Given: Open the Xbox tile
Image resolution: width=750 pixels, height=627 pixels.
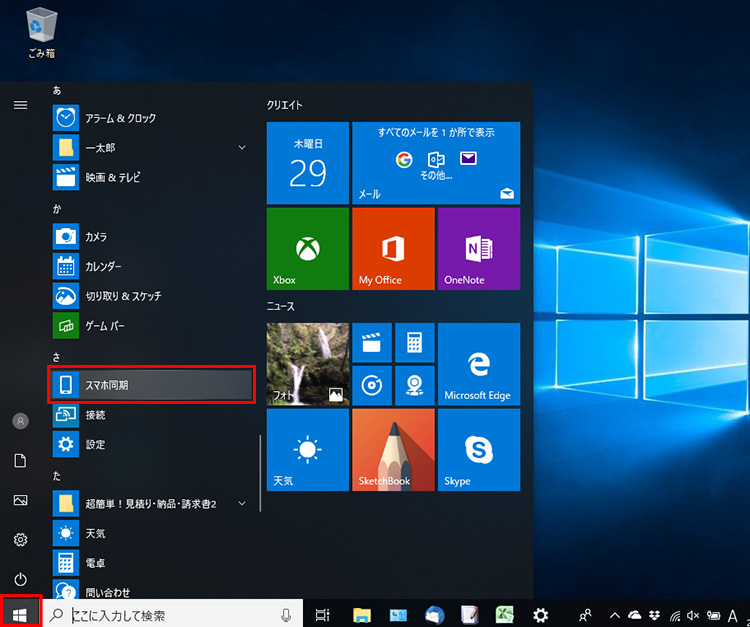Looking at the screenshot, I should pyautogui.click(x=308, y=248).
